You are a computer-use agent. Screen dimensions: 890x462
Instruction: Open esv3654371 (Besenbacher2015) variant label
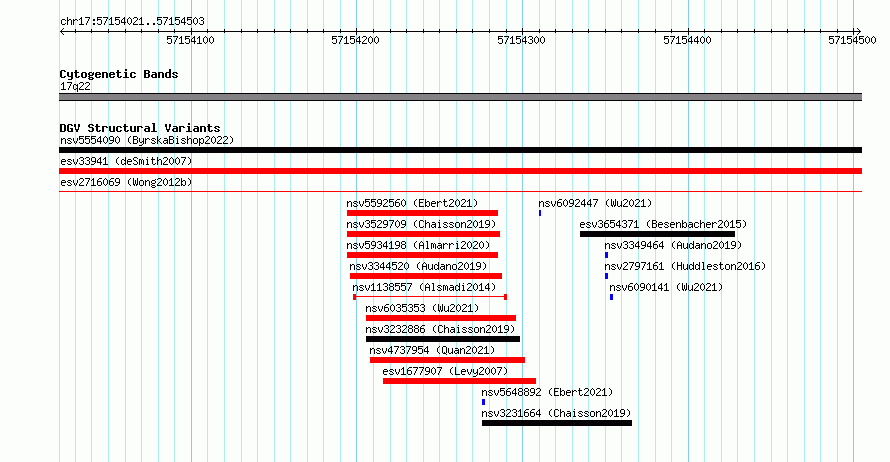point(663,224)
